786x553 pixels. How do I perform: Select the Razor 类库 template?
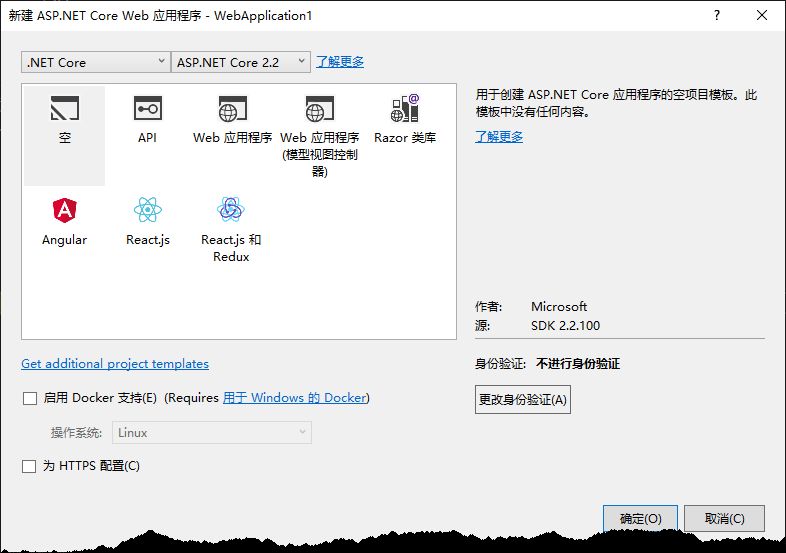tap(405, 119)
